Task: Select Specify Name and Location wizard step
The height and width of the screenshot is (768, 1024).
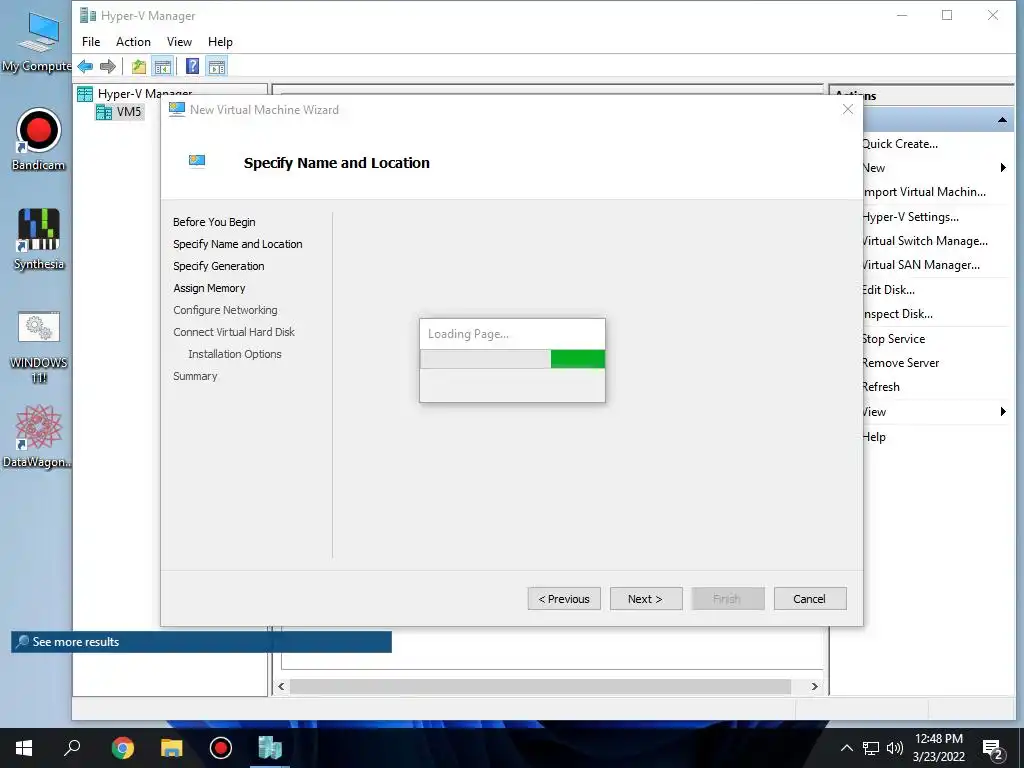Action: point(238,244)
